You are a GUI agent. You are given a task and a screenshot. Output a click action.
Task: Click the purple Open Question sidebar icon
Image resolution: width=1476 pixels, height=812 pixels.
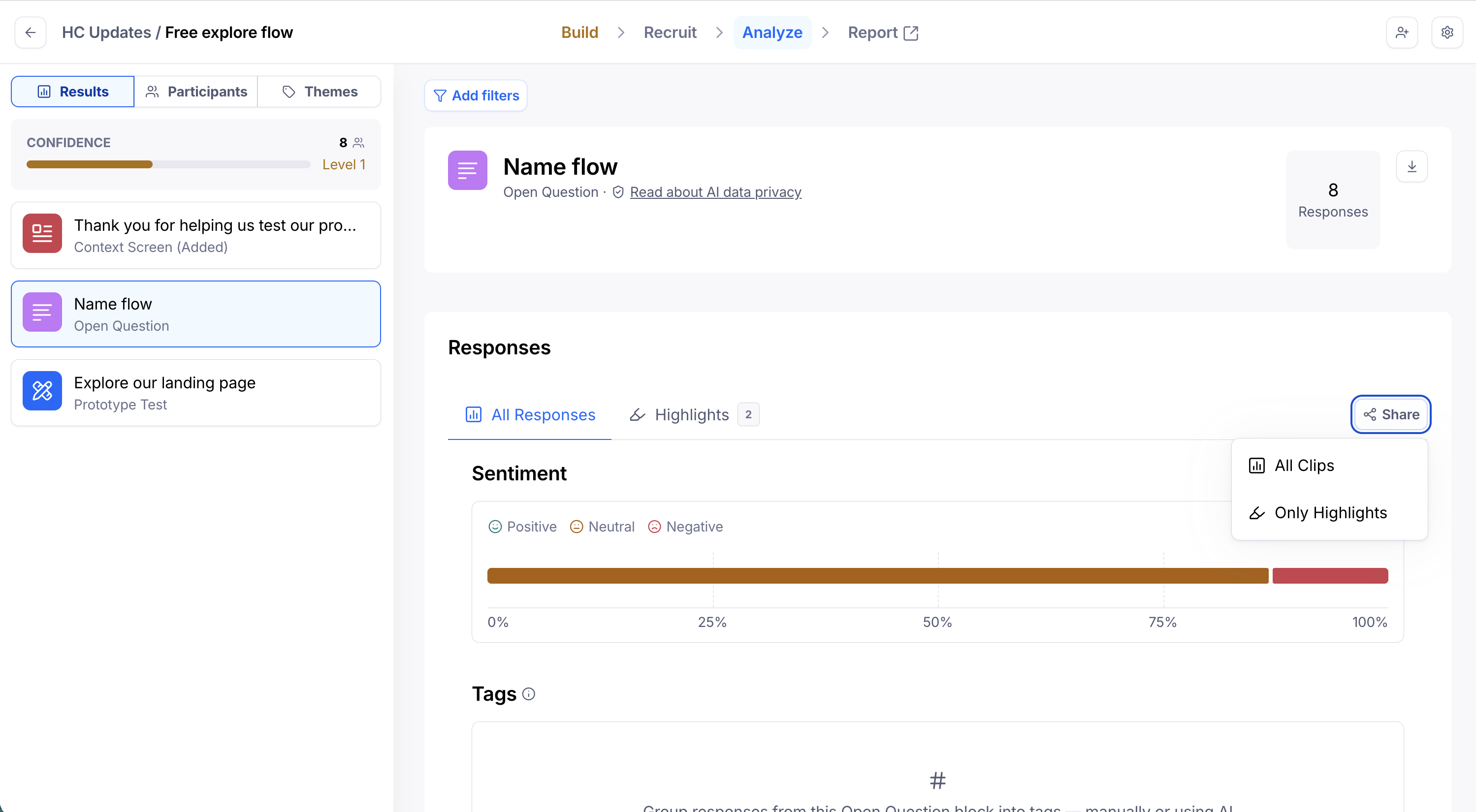(x=42, y=312)
